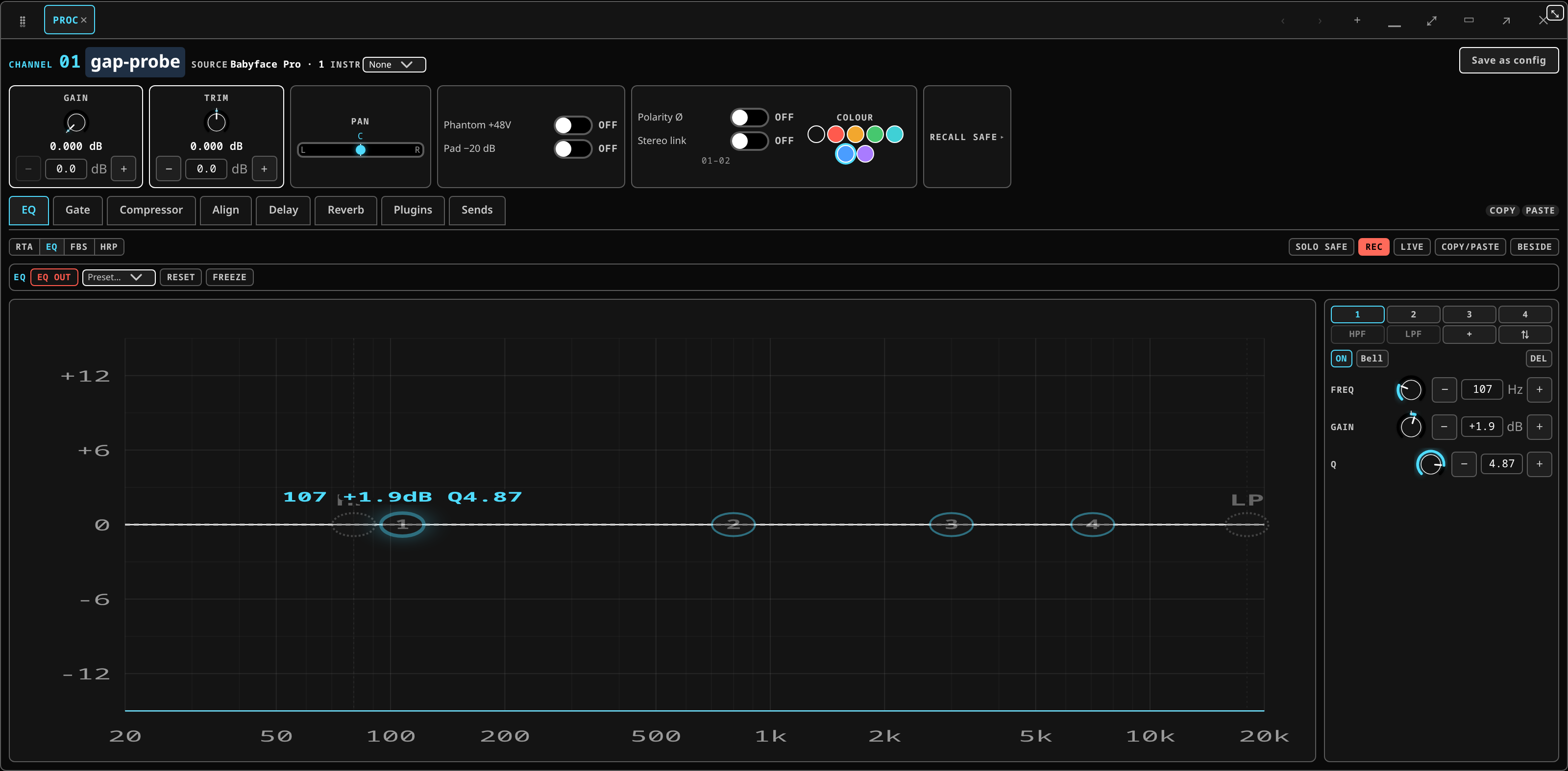The image size is (1568, 771).
Task: Switch to the Reverb tab
Action: point(345,211)
